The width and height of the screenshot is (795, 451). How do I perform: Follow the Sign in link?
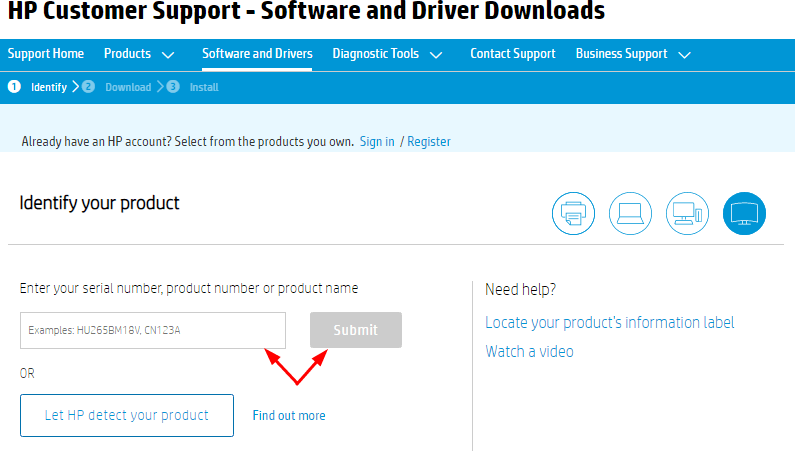coord(377,141)
